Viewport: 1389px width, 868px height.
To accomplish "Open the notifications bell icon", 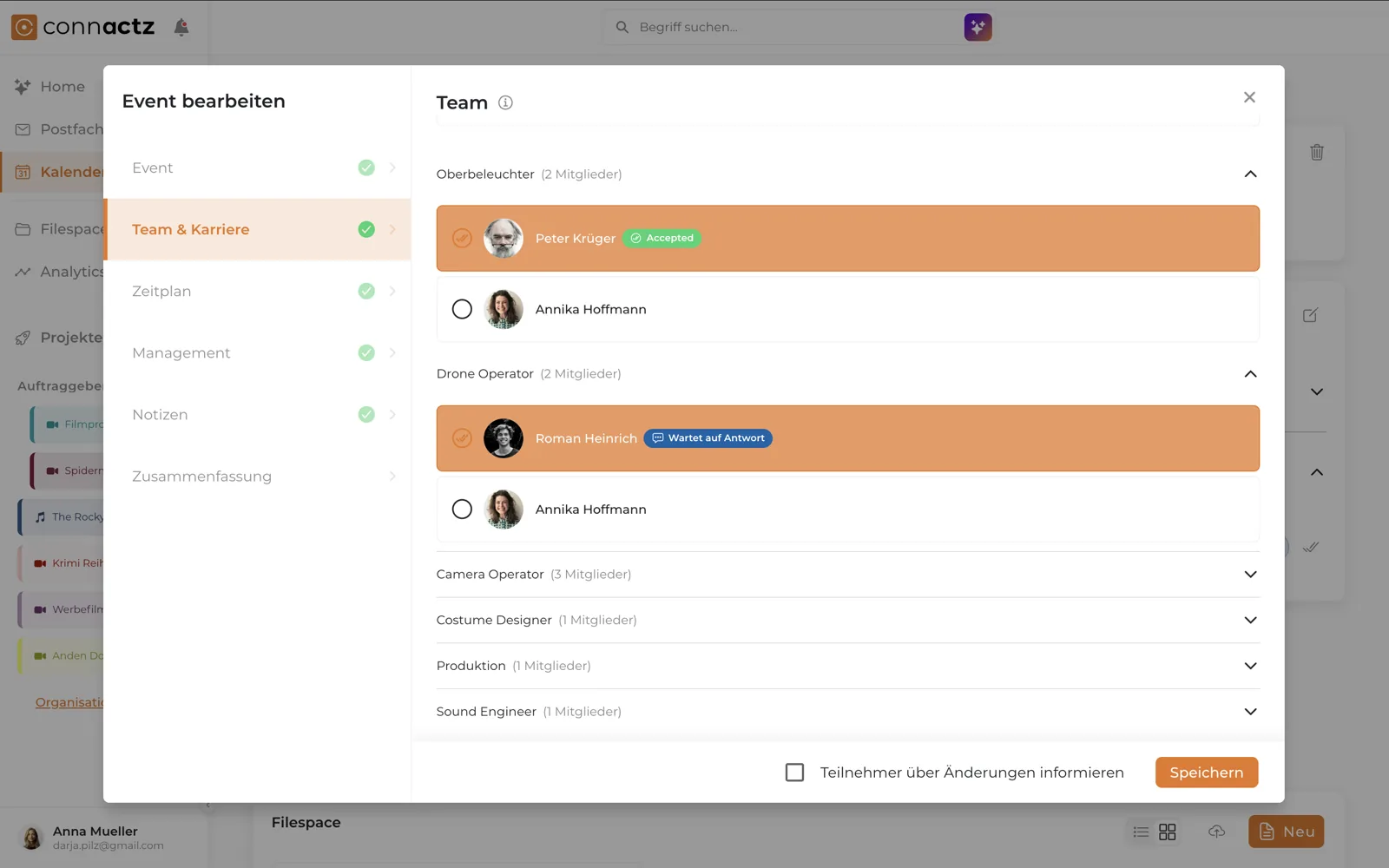I will [x=181, y=27].
